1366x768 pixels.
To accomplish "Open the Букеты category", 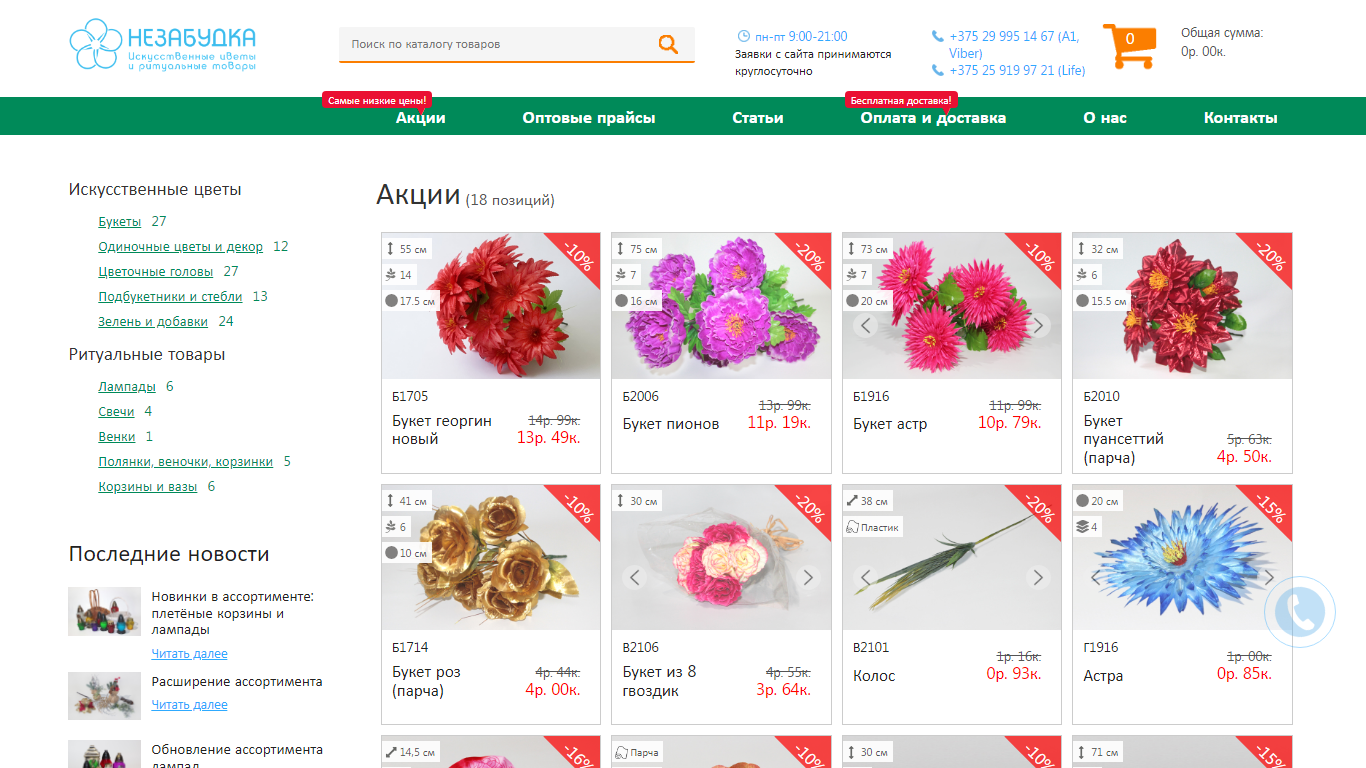I will [x=119, y=222].
